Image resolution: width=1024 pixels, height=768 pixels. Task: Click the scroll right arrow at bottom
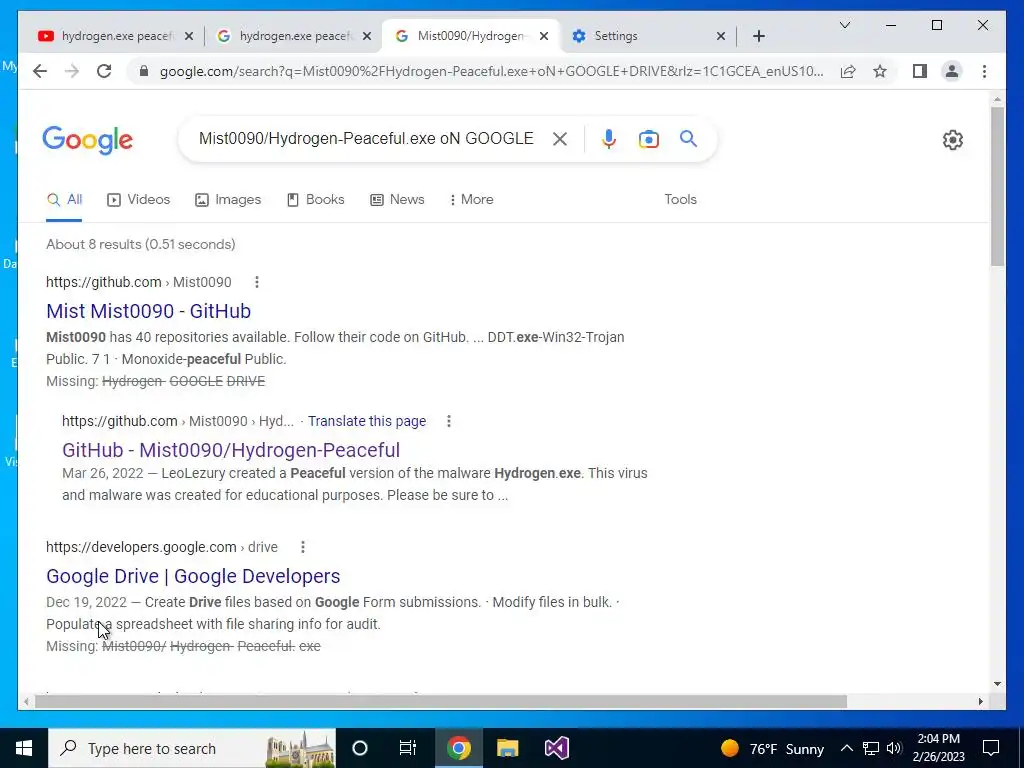980,702
